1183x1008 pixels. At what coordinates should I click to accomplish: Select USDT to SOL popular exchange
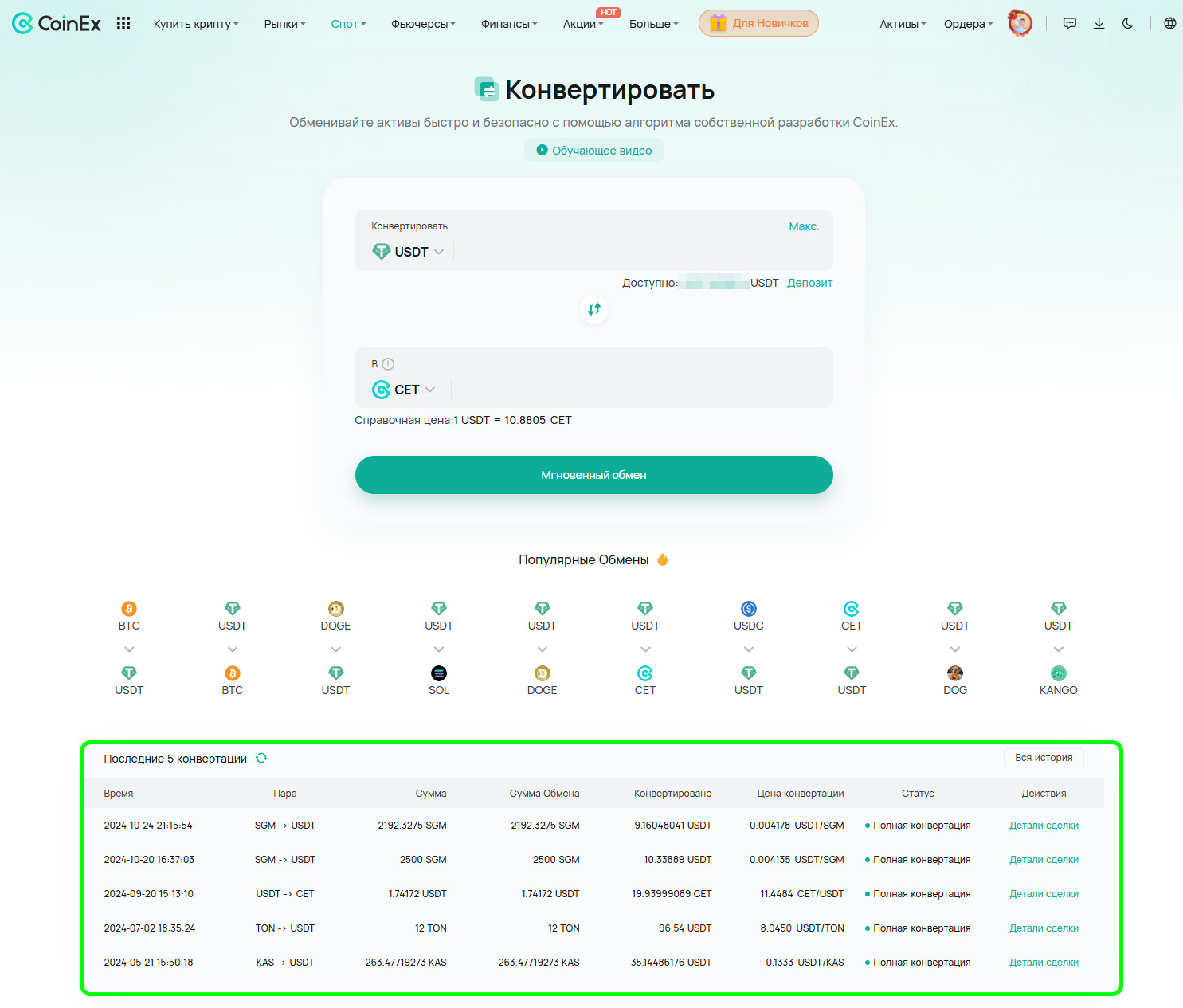(x=439, y=649)
